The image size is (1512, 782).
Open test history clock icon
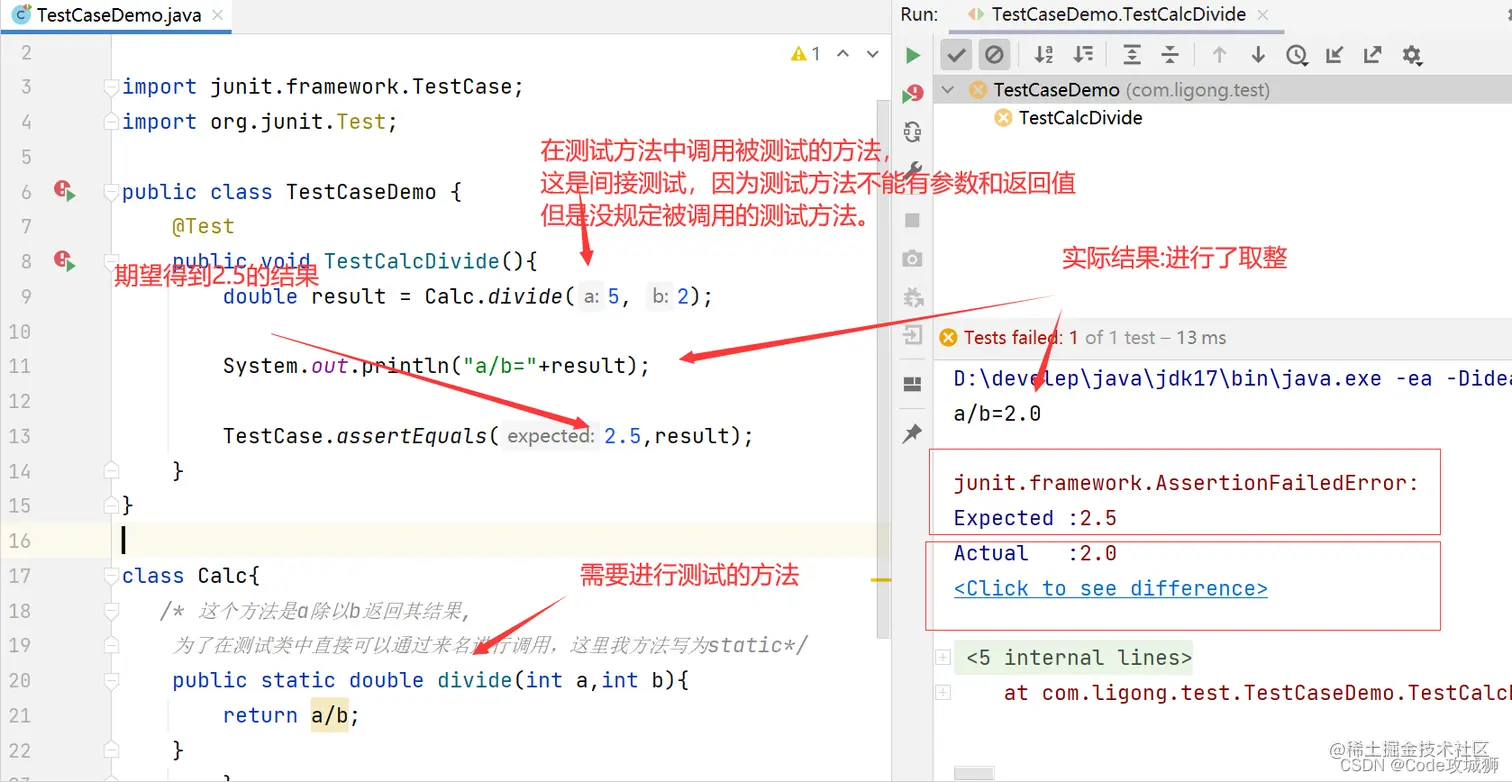point(1297,56)
